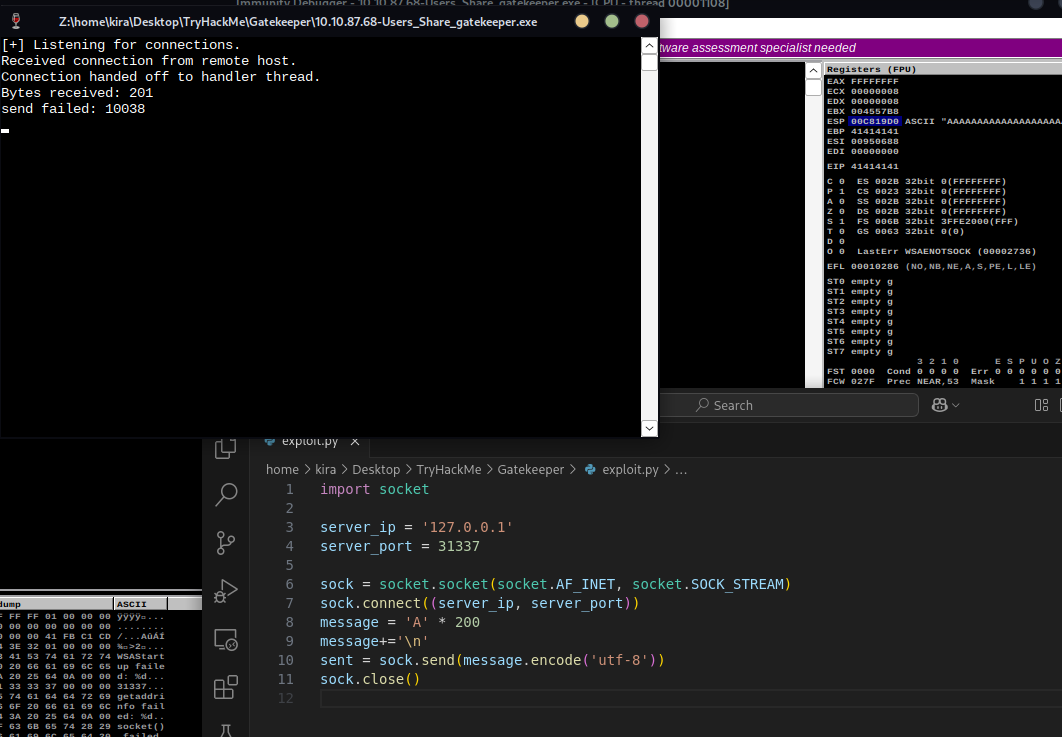Open the kira breadcrumb segment
The image size is (1062, 737).
(x=325, y=469)
